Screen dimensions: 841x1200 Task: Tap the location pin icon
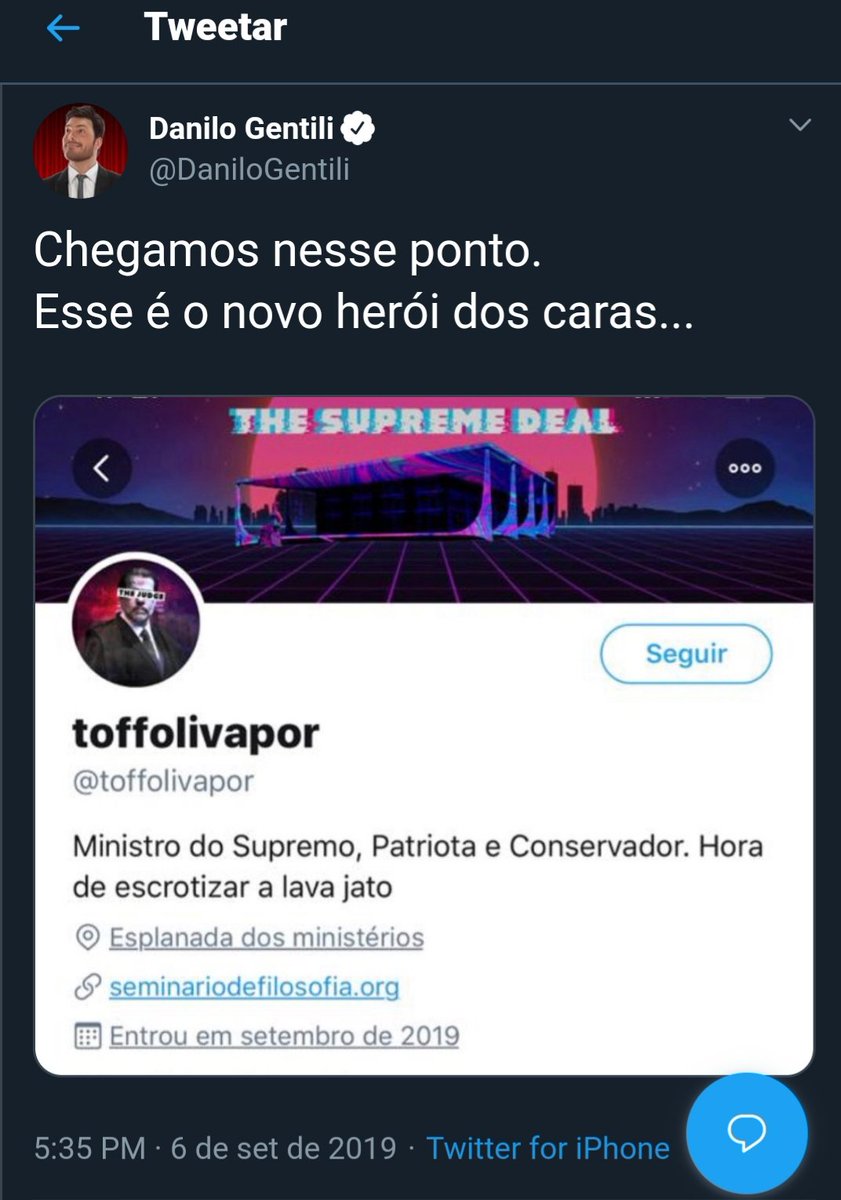coord(88,938)
